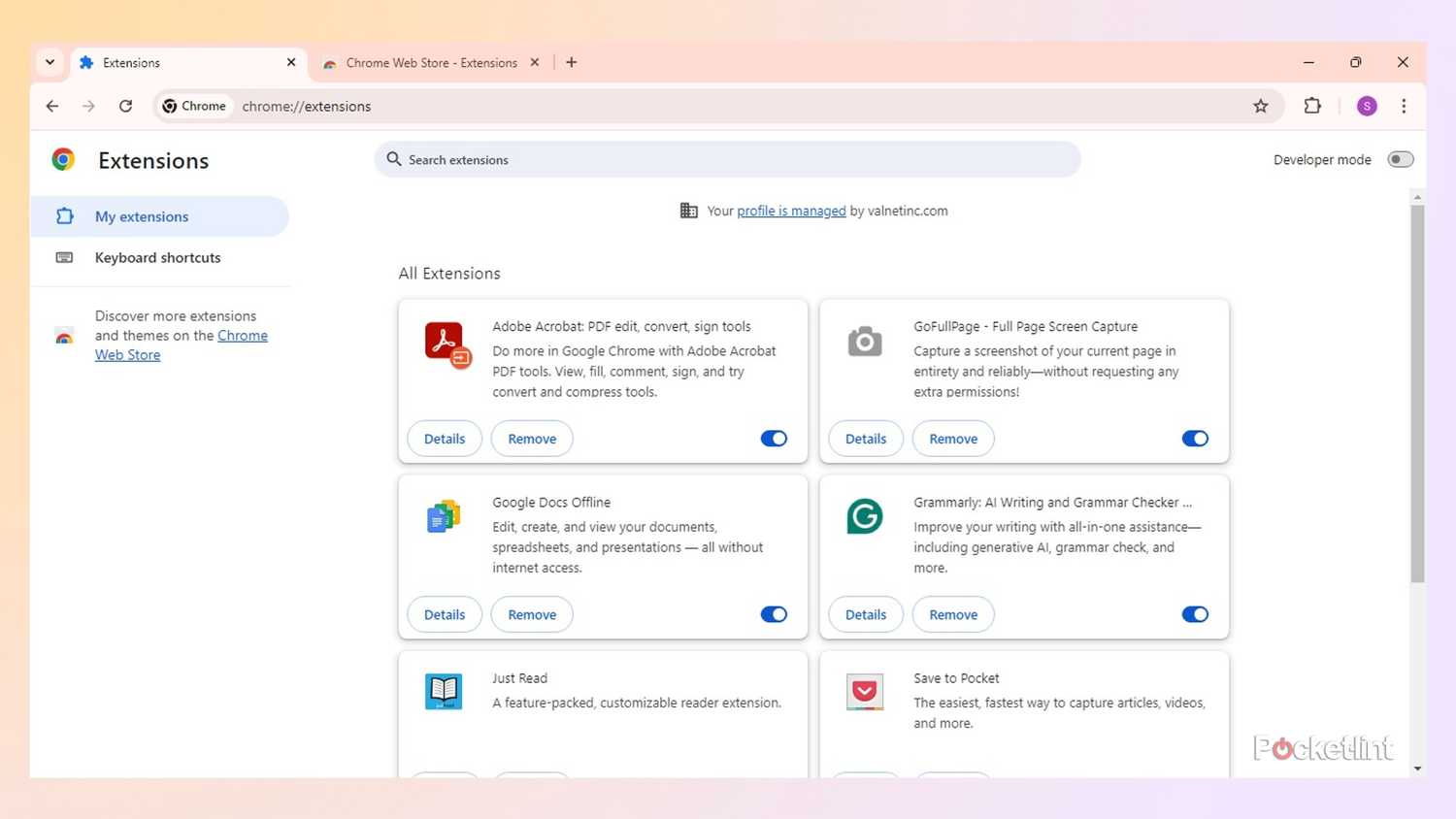Click the Grammarly extension icon
The height and width of the screenshot is (819, 1456).
click(864, 516)
